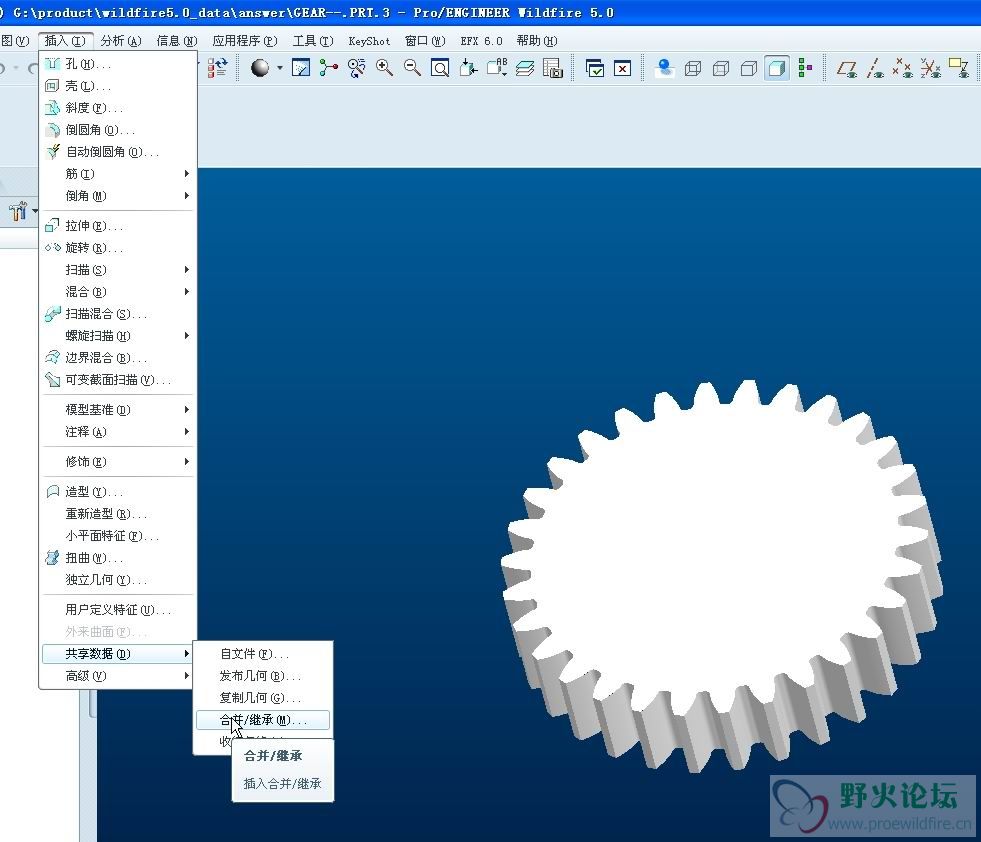The height and width of the screenshot is (842, 981).
Task: Open the 工具 (Tools) menu
Action: pos(313,41)
